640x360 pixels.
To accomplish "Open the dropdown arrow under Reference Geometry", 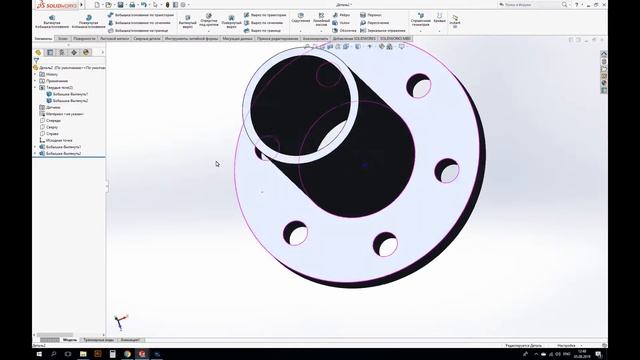I will [x=420, y=31].
